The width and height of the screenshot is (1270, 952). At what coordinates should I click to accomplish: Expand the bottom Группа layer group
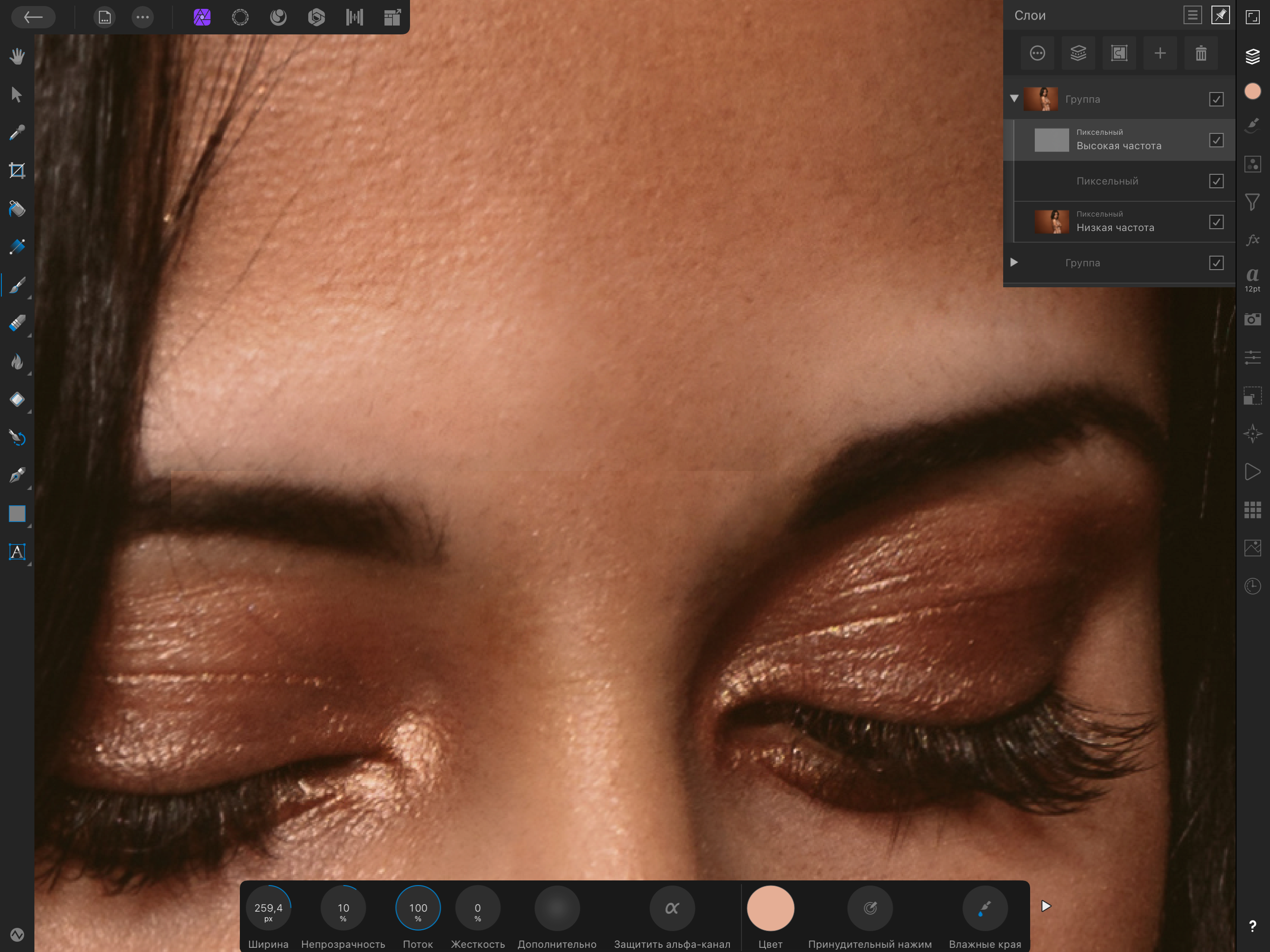pos(1014,262)
